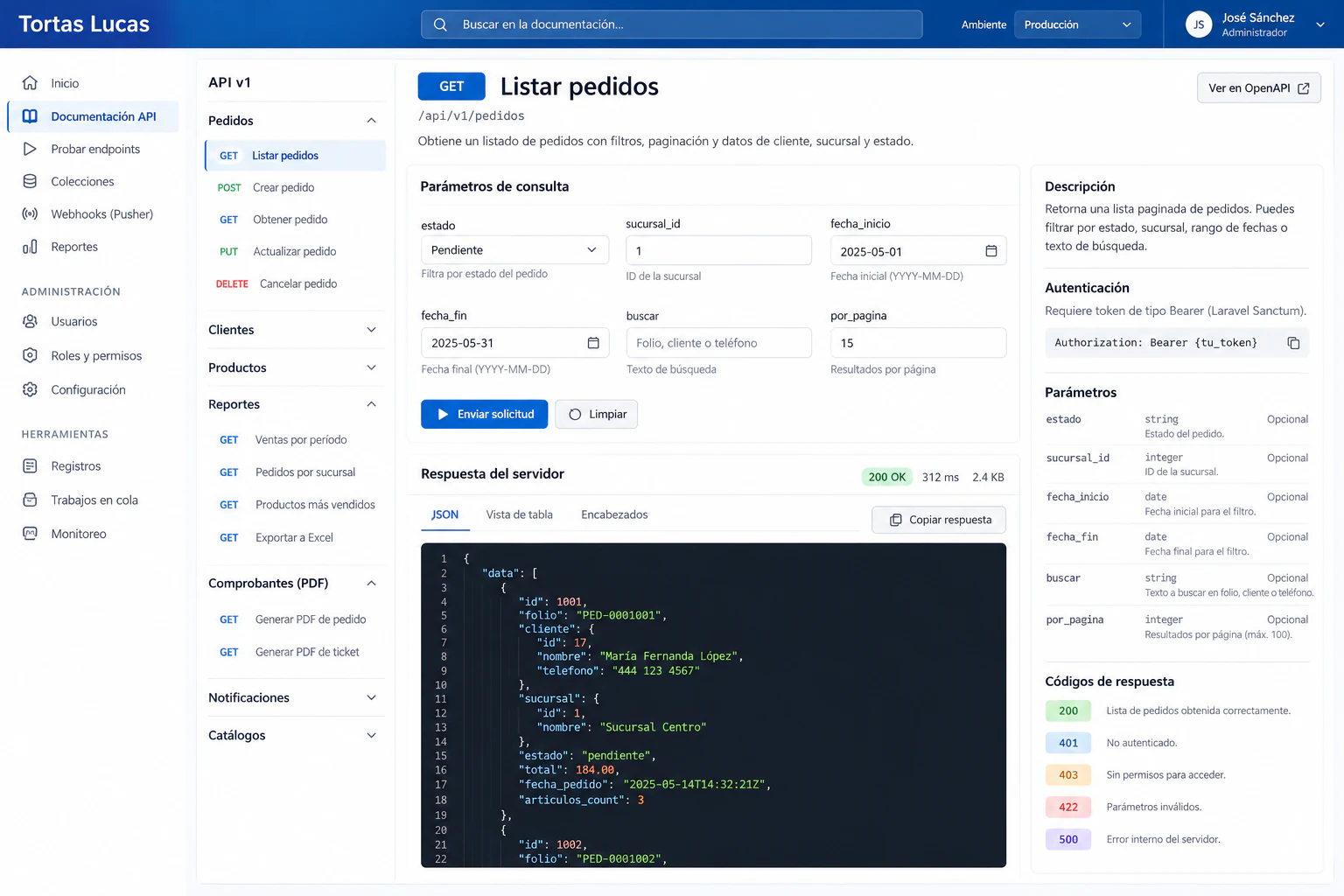Click the Limpiar button
Screen dimensions: 1344x896
tap(596, 414)
